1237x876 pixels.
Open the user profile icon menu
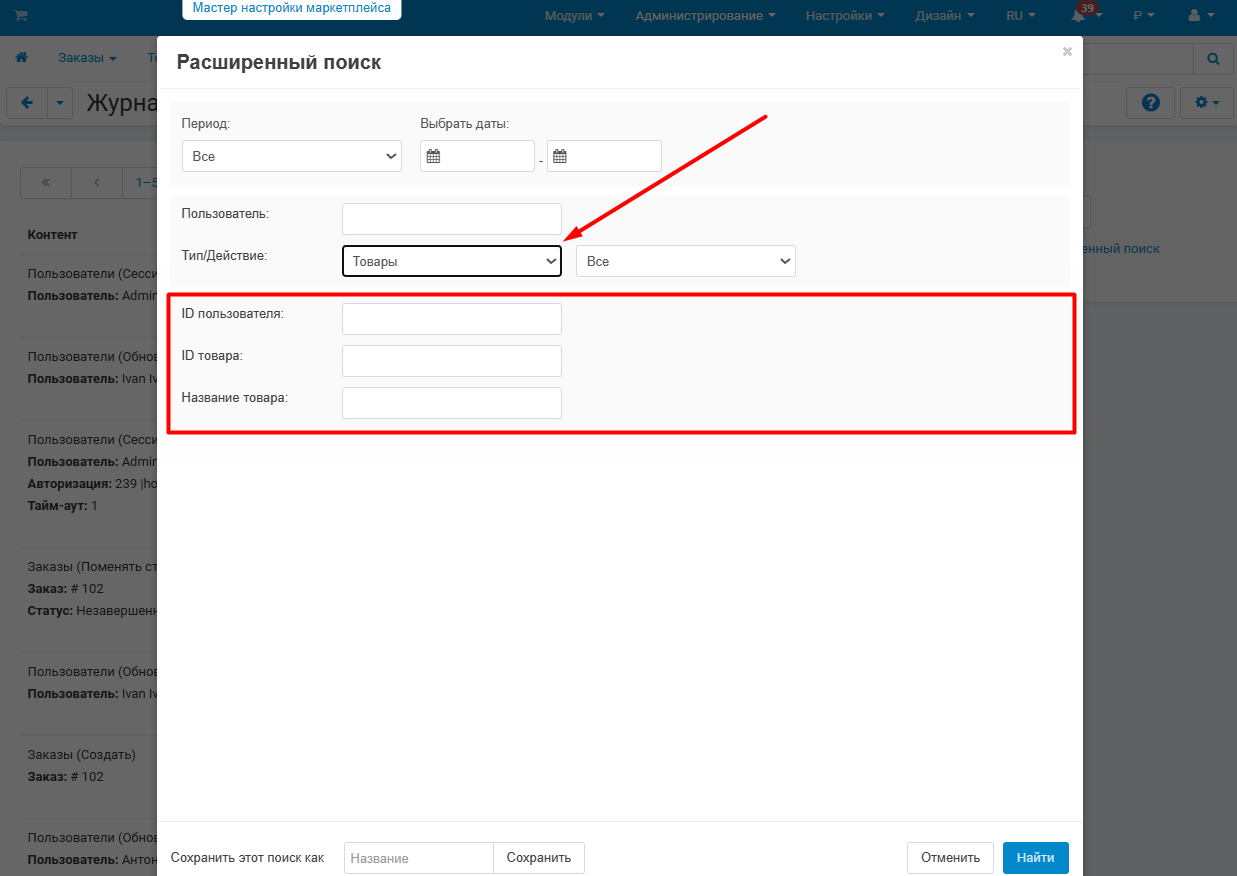point(1200,16)
